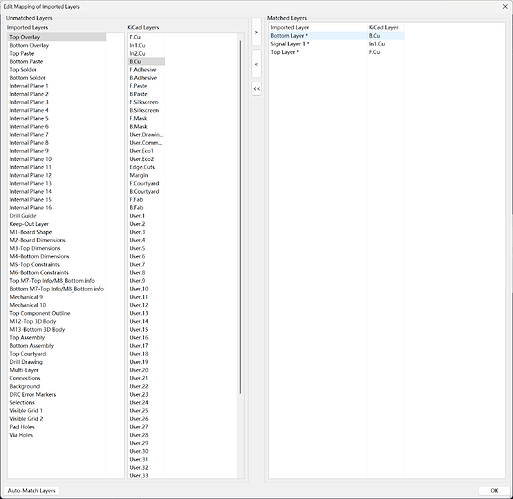The height and width of the screenshot is (499, 513).
Task: Click the '<' remove-from-matched arrow button
Action: tap(256, 64)
